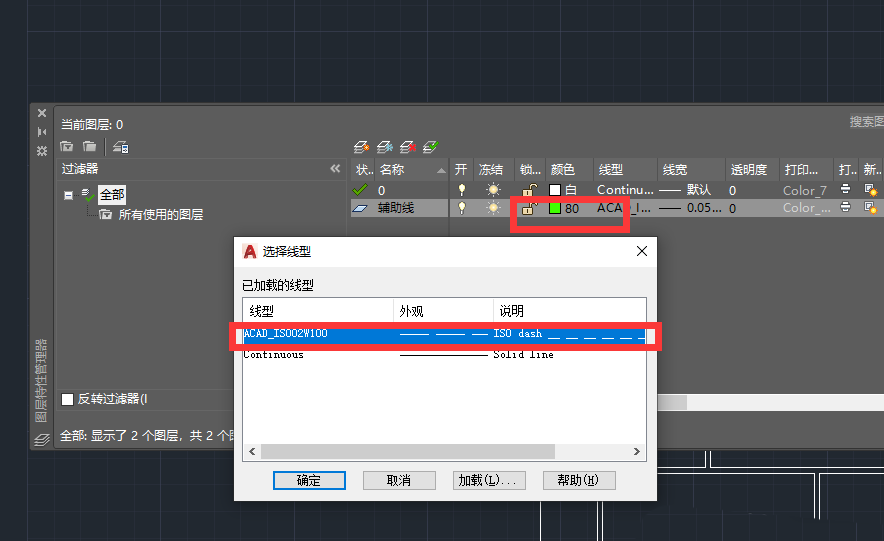Image resolution: width=884 pixels, height=541 pixels.
Task: Click the New Property Filter icon
Action: 68,147
